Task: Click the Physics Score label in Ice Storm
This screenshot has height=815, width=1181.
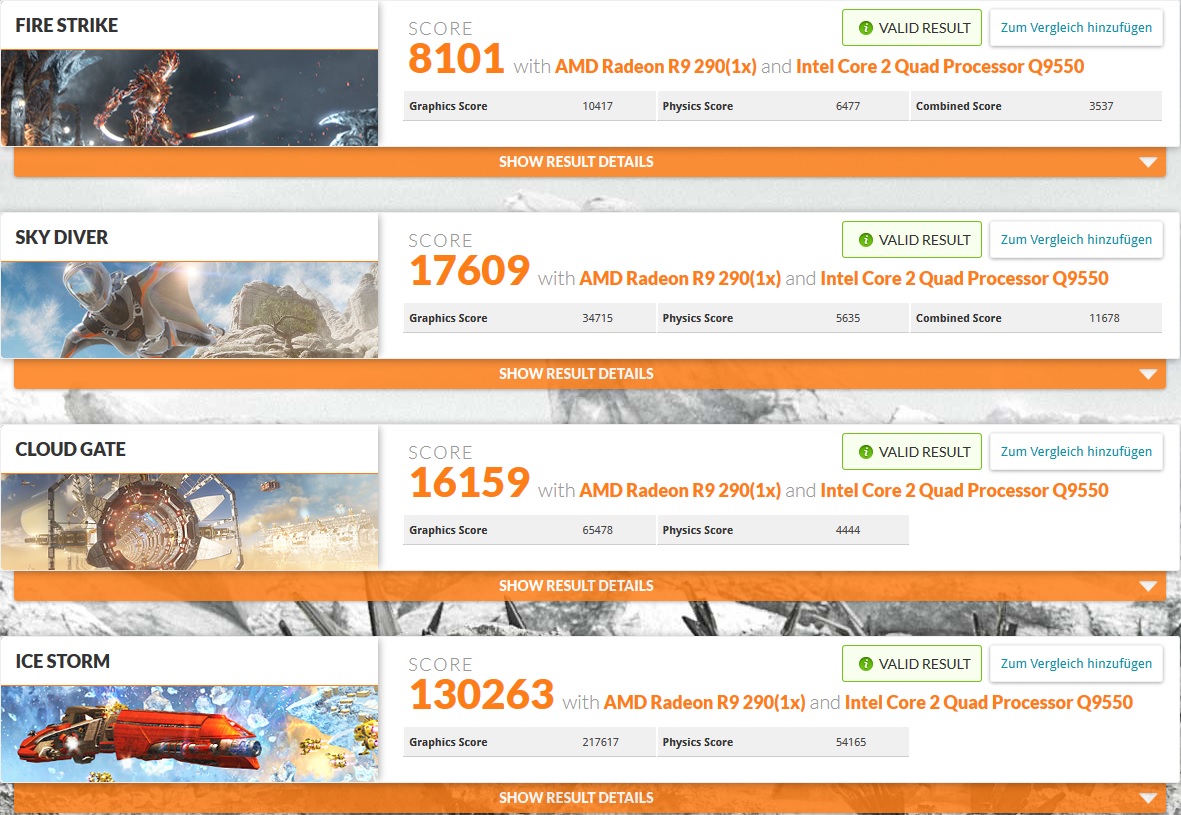Action: [697, 742]
